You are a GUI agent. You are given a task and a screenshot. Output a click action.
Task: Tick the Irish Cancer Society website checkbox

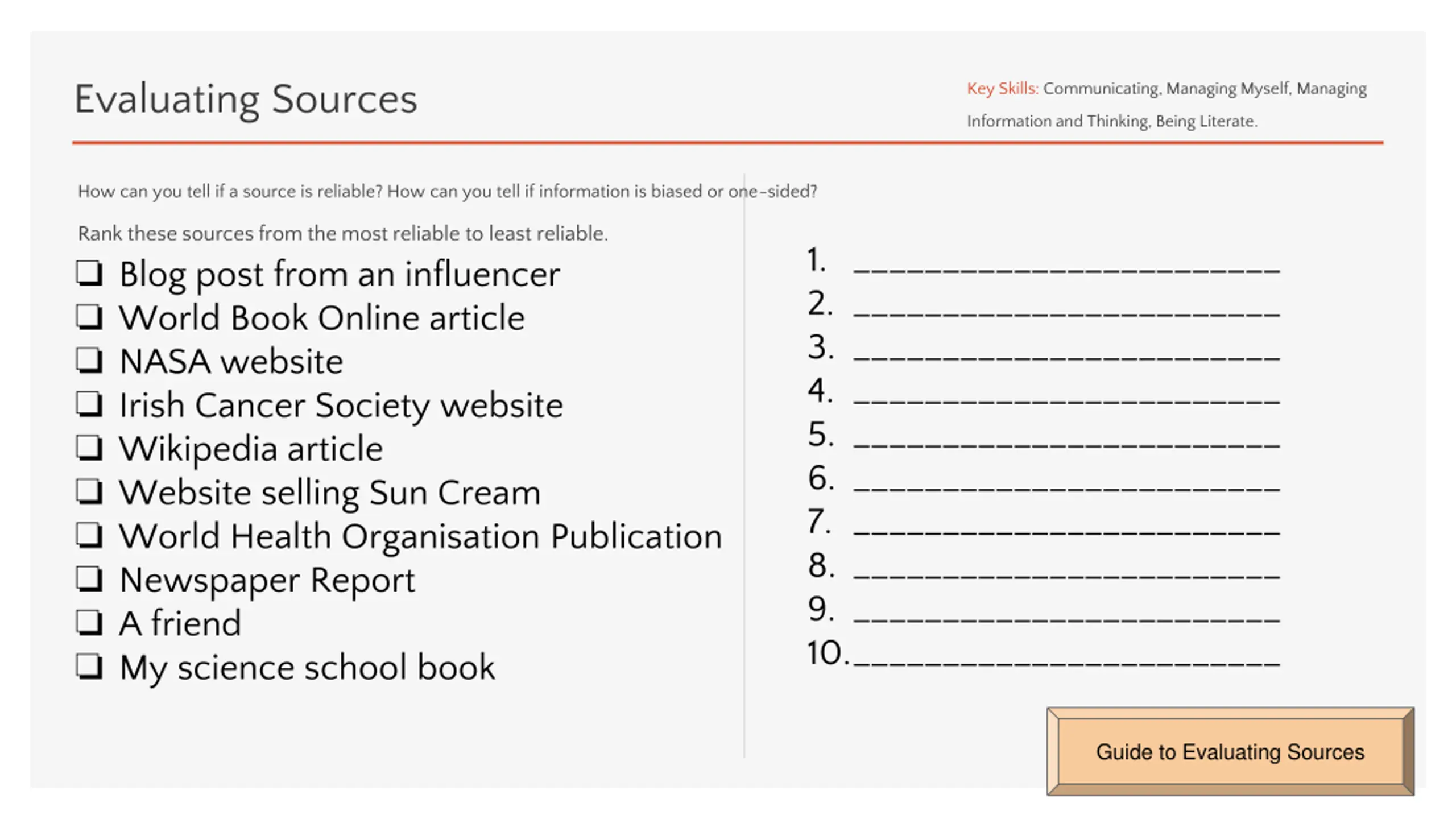(x=89, y=404)
